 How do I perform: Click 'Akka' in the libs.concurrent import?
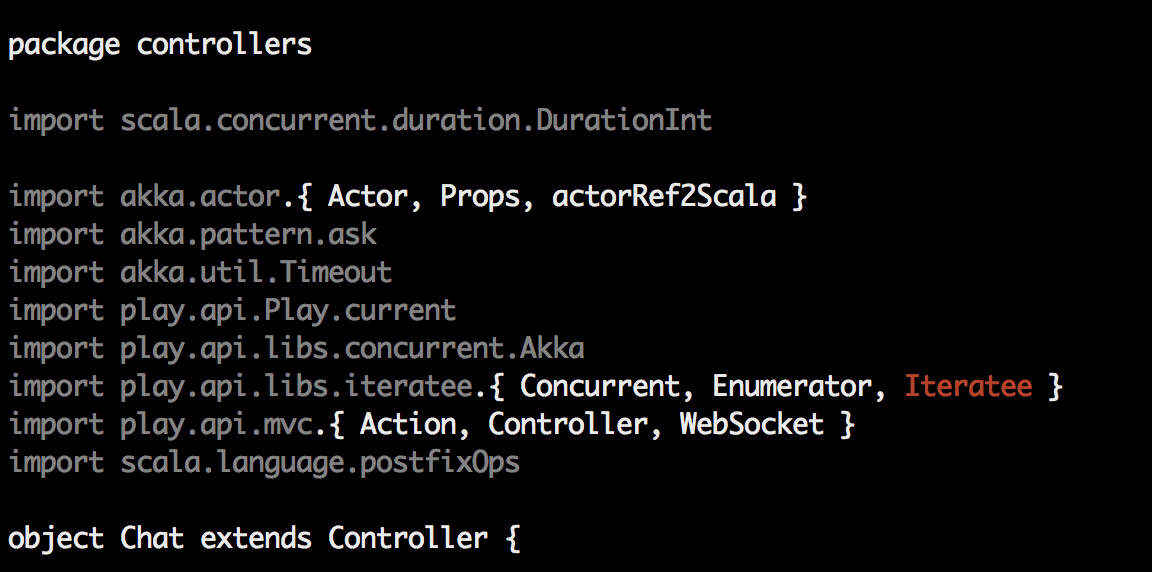552,348
